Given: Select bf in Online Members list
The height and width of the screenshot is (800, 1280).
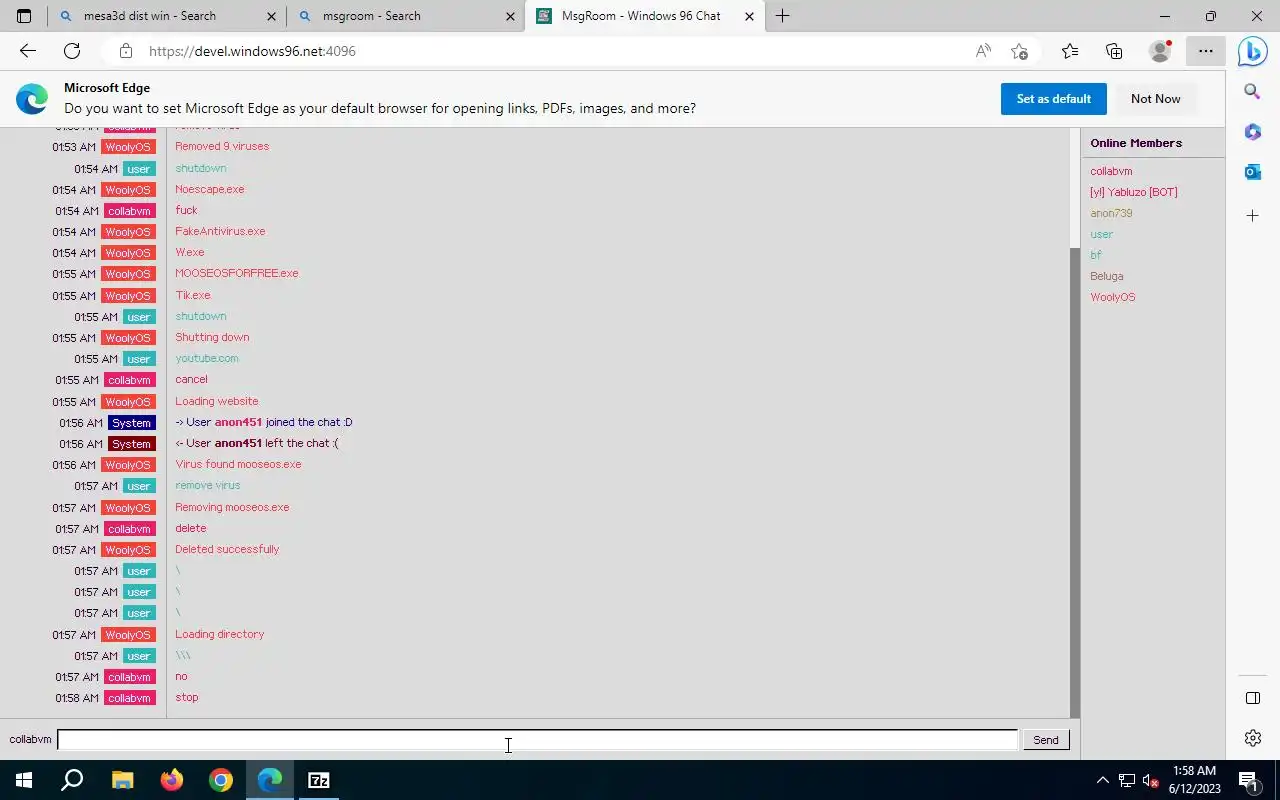Looking at the screenshot, I should click(x=1095, y=255).
